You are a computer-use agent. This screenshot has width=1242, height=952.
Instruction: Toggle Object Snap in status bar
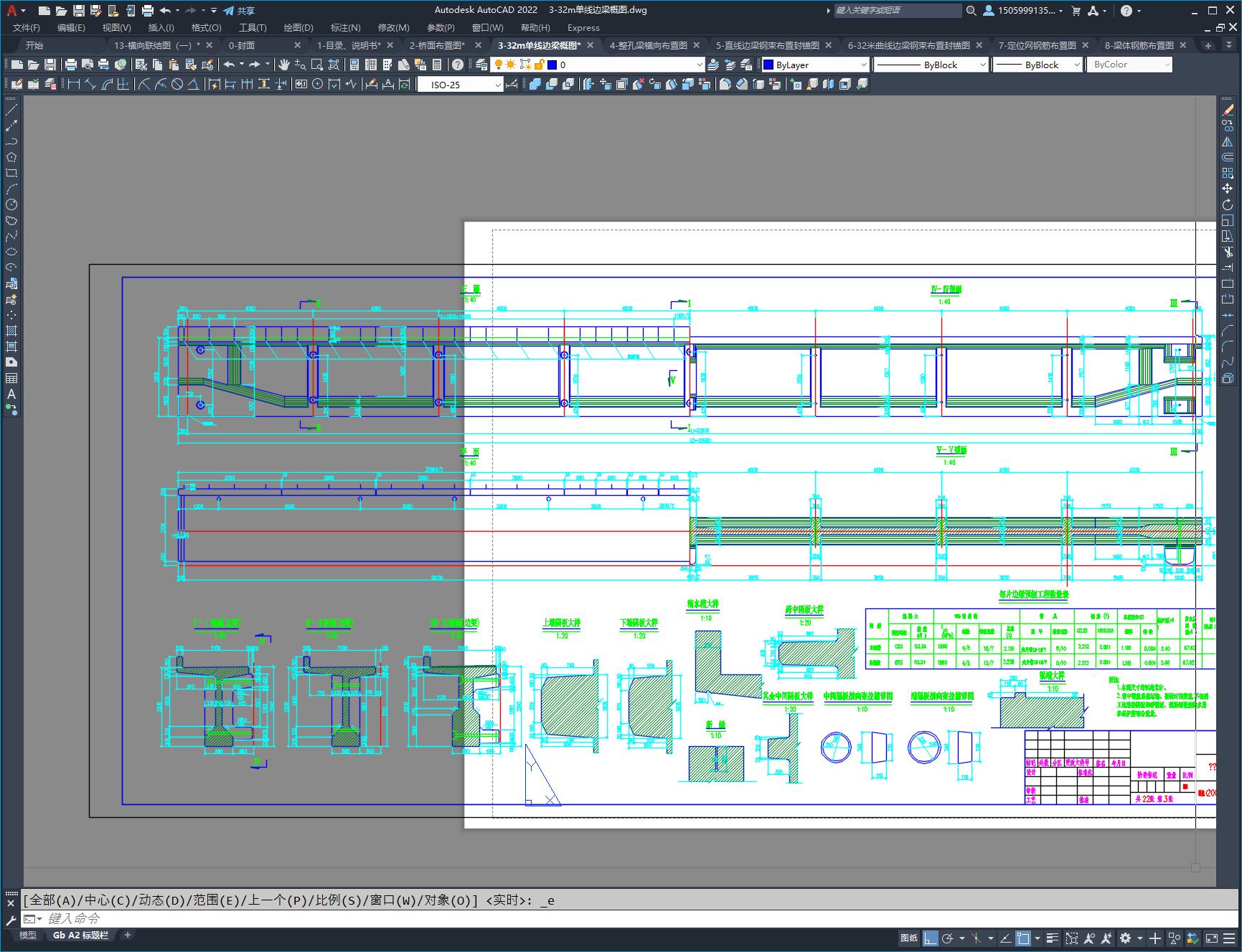[x=1023, y=938]
